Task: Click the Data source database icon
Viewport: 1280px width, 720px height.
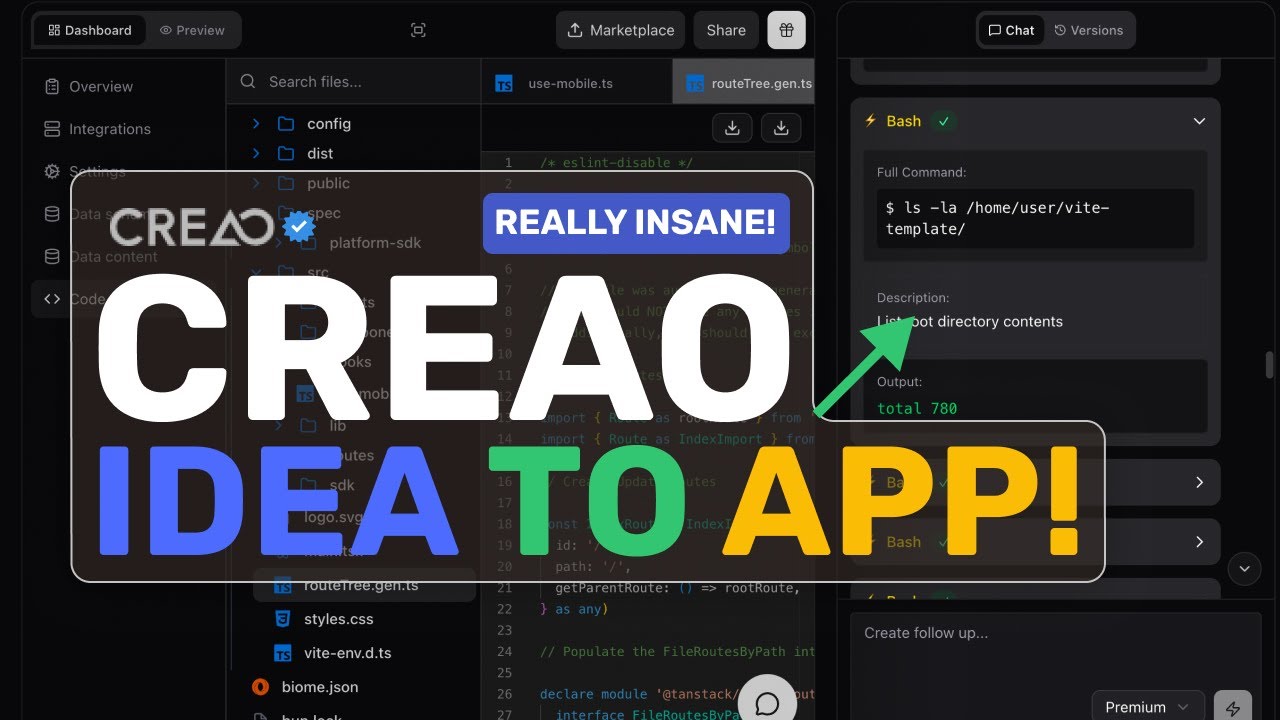Action: click(x=52, y=213)
